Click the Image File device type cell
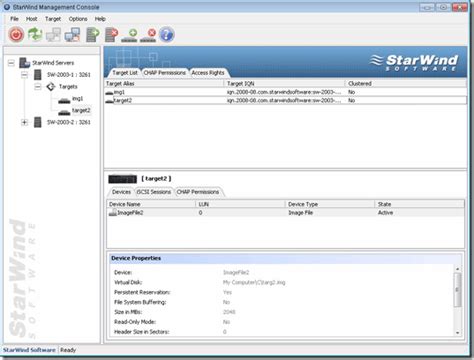This screenshot has height=360, width=474. (x=300, y=213)
